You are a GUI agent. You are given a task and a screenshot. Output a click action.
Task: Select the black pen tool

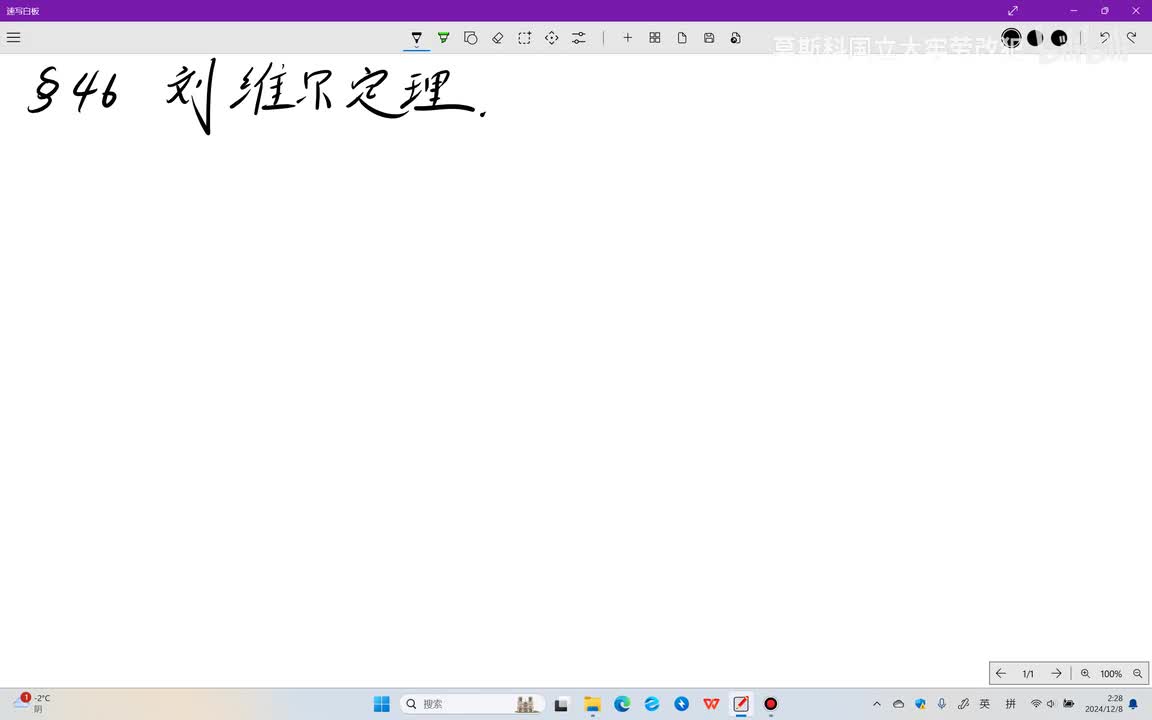[x=417, y=37]
